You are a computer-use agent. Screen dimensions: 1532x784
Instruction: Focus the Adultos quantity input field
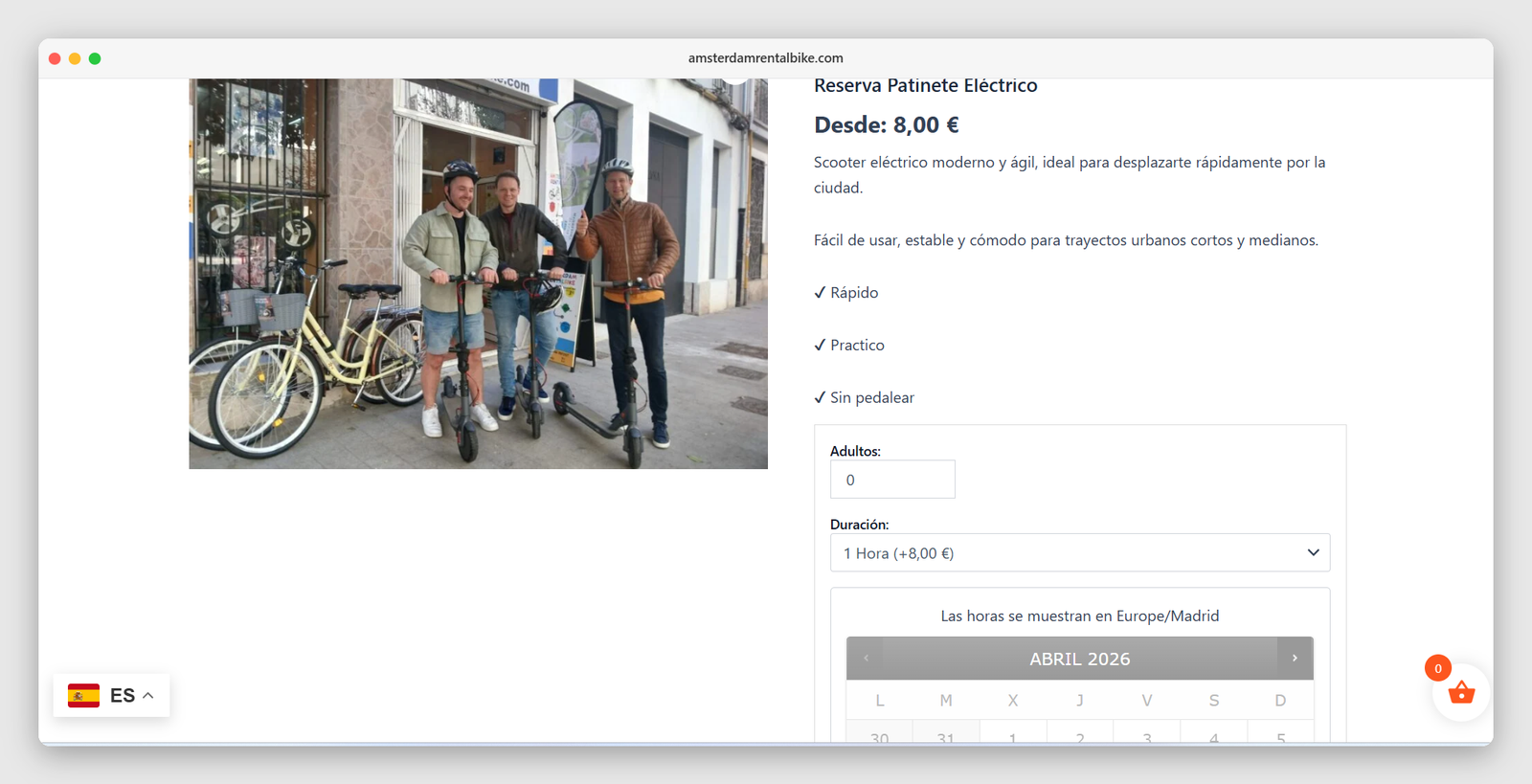tap(891, 480)
